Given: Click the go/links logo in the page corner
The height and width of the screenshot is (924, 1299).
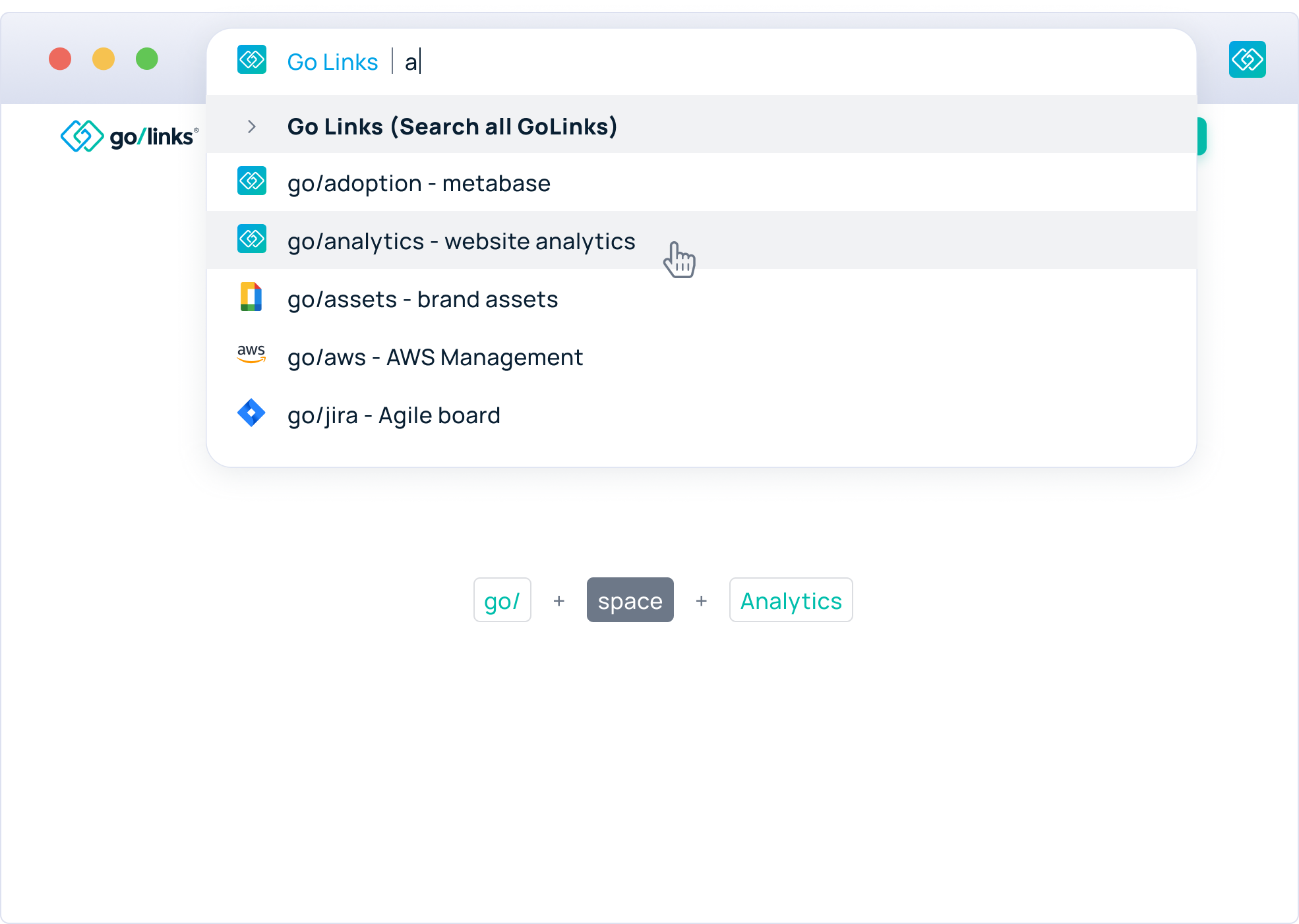Looking at the screenshot, I should click(x=129, y=136).
